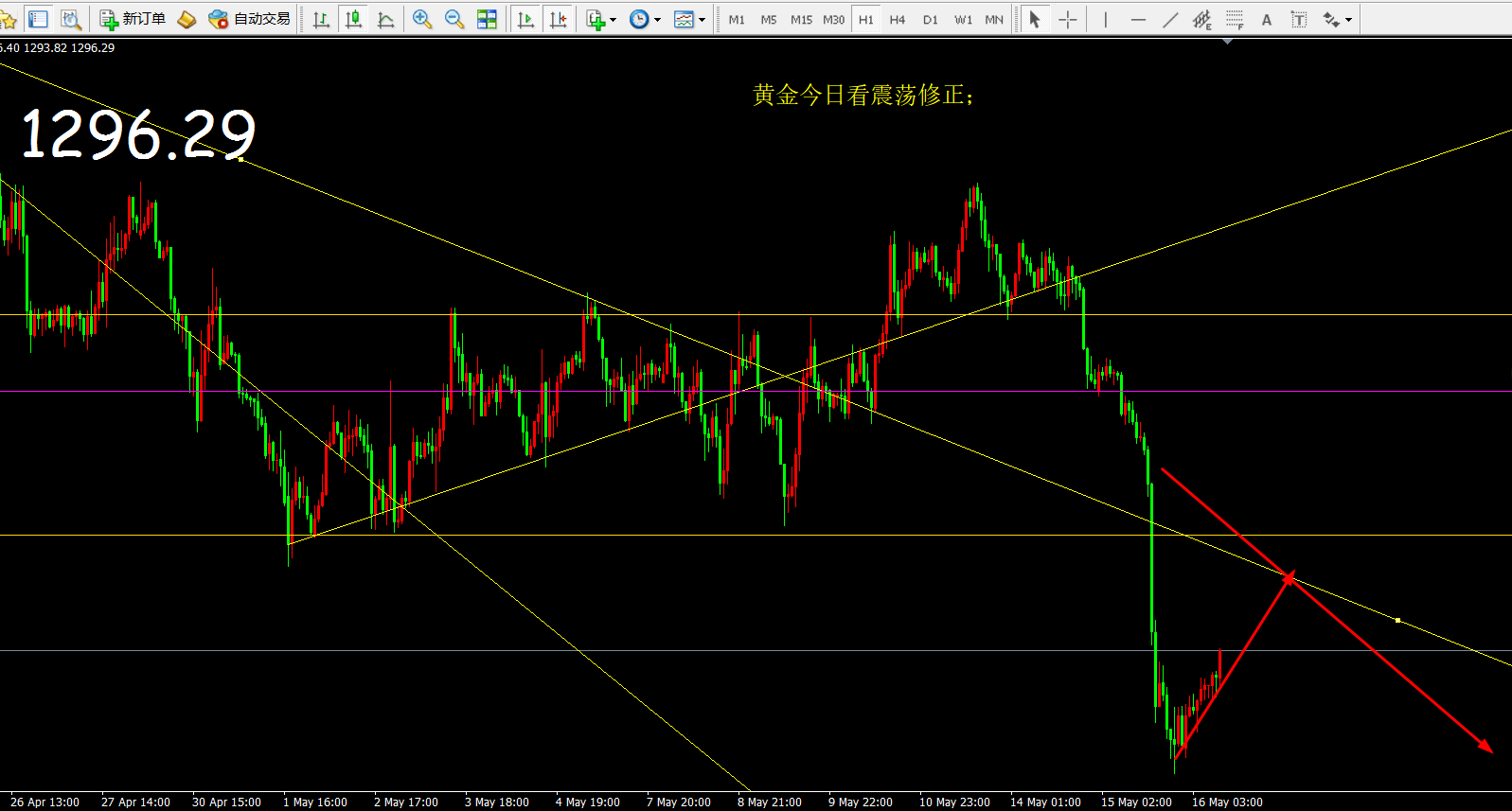The height and width of the screenshot is (811, 1512).
Task: Select the M15 timeframe
Action: click(x=801, y=19)
